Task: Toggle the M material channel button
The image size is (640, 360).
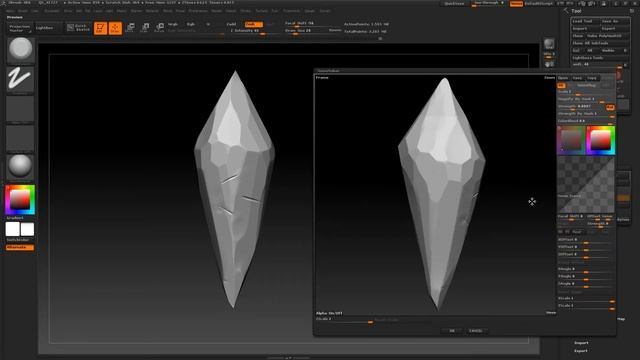Action: 208,24
